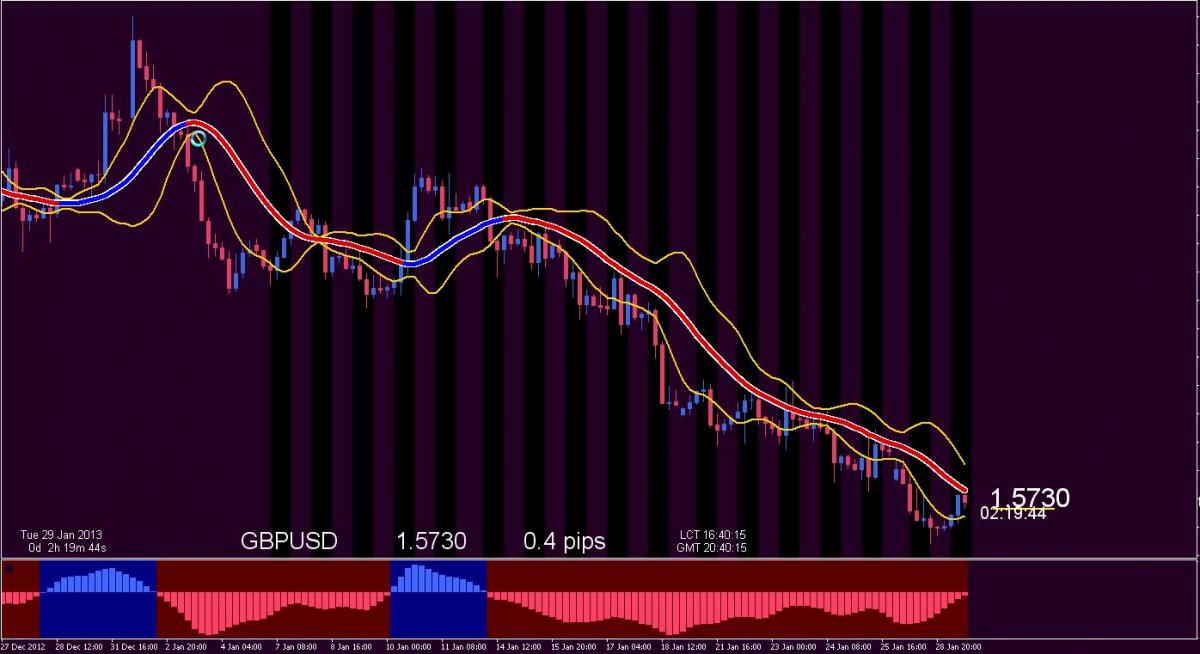Select the 31 Dec 16:00 time axis label
1200x654 pixels.
click(134, 647)
